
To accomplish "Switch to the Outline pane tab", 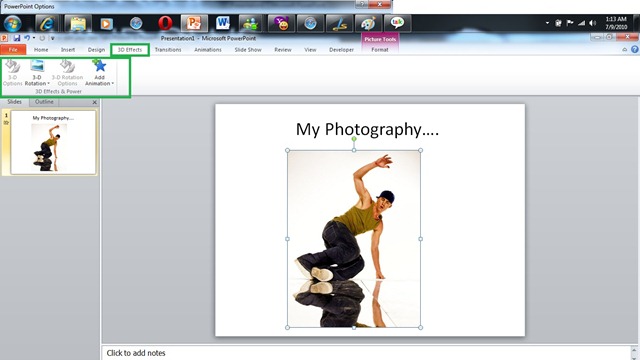I will [x=44, y=102].
